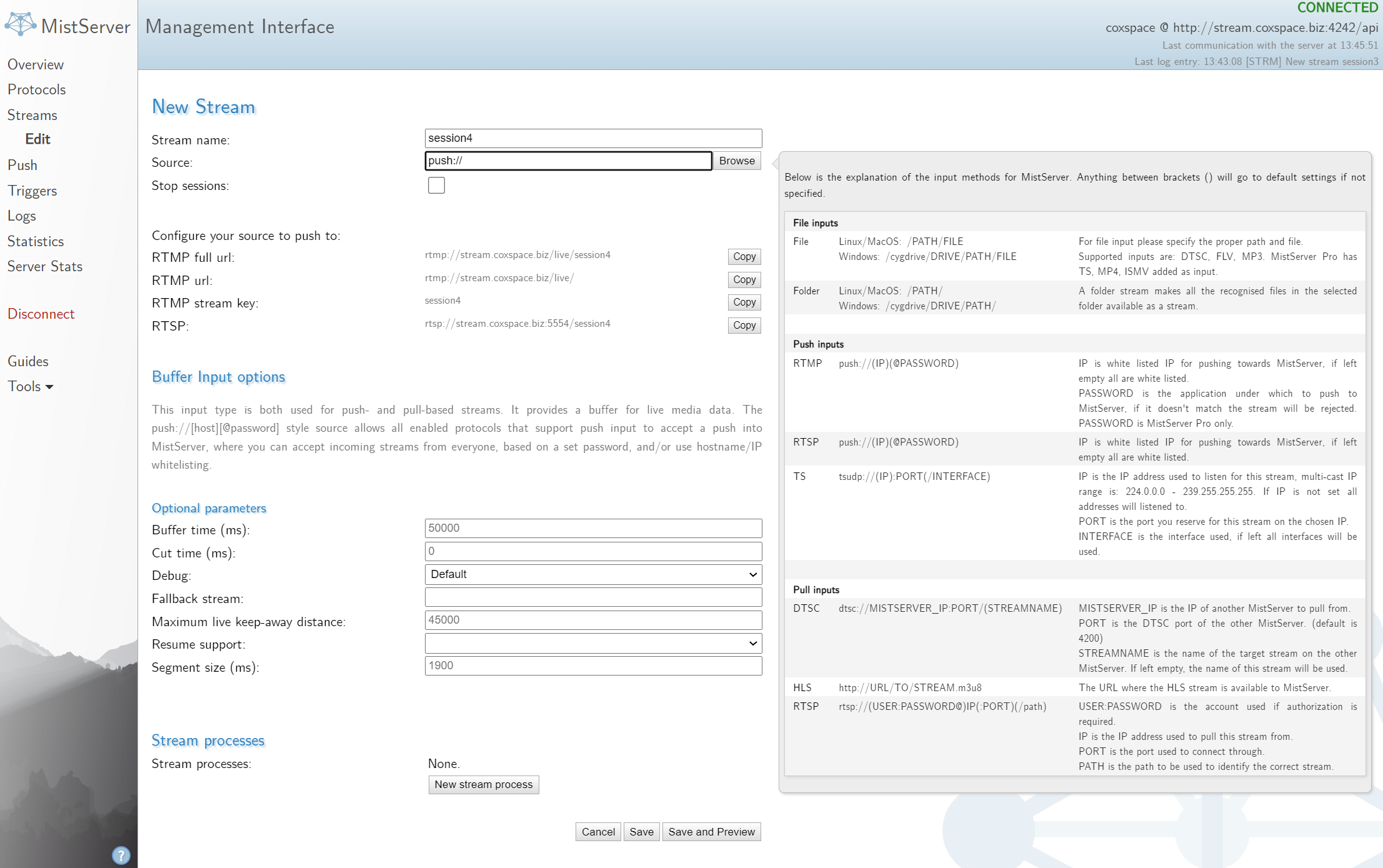Open the Logs page

click(x=22, y=216)
